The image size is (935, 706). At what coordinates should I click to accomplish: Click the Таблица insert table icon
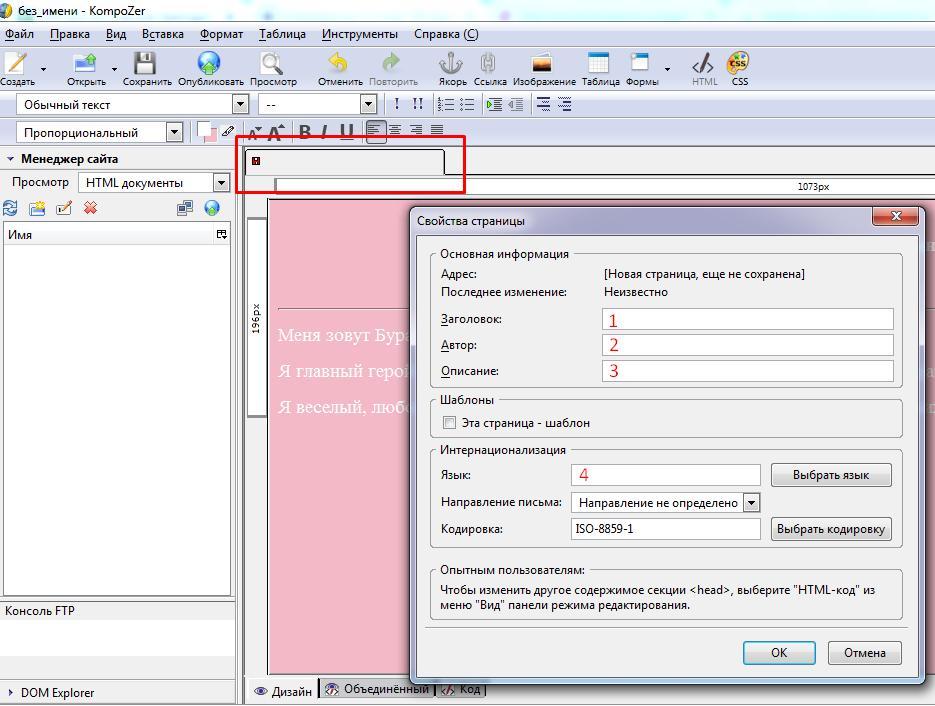coord(598,63)
